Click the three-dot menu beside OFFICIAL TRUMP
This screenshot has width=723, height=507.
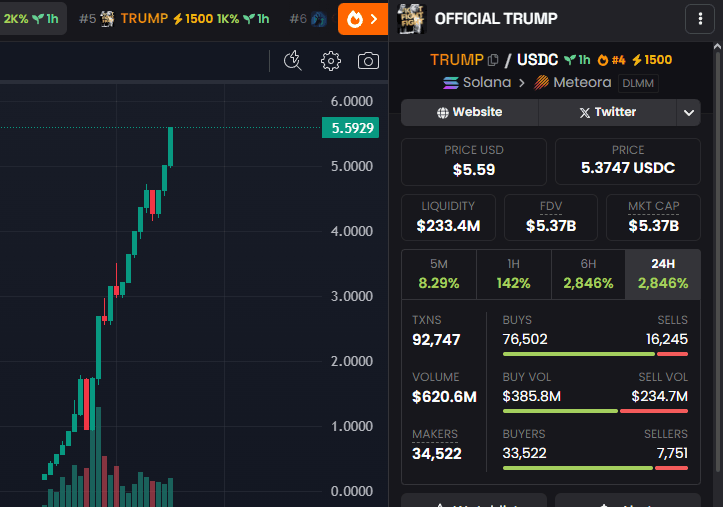700,19
